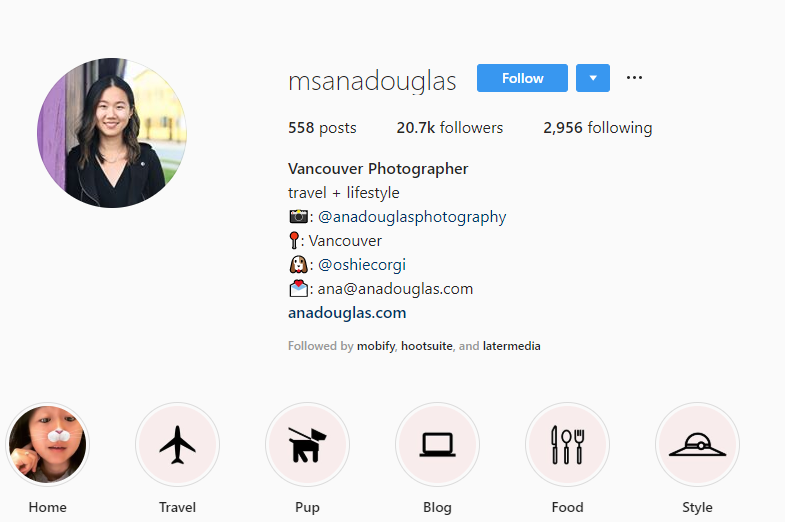Show the 2,956 following list

(x=598, y=128)
